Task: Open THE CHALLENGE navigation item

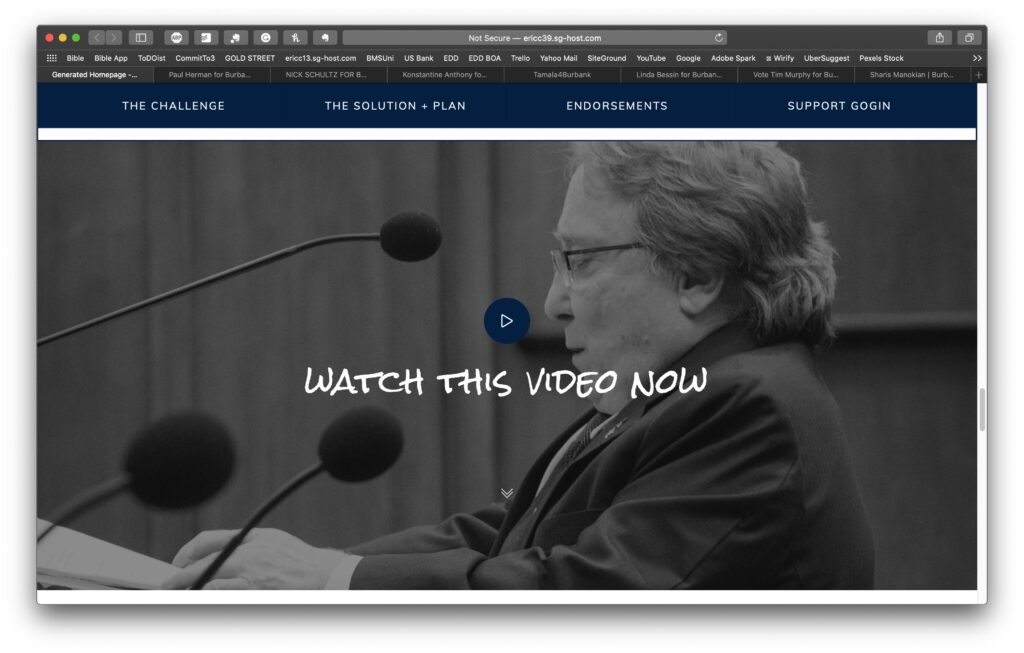Action: (x=174, y=106)
